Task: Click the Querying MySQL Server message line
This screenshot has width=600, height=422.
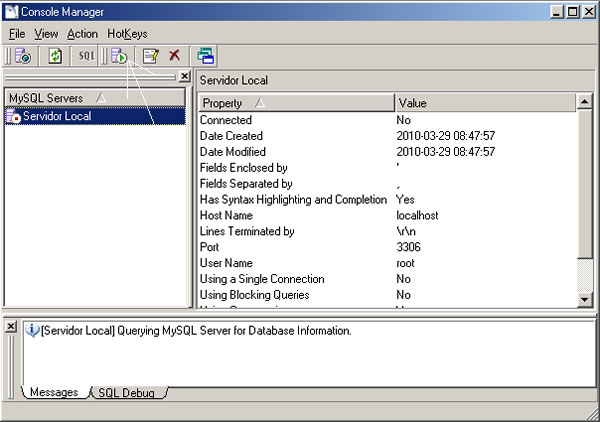Action: [196, 331]
